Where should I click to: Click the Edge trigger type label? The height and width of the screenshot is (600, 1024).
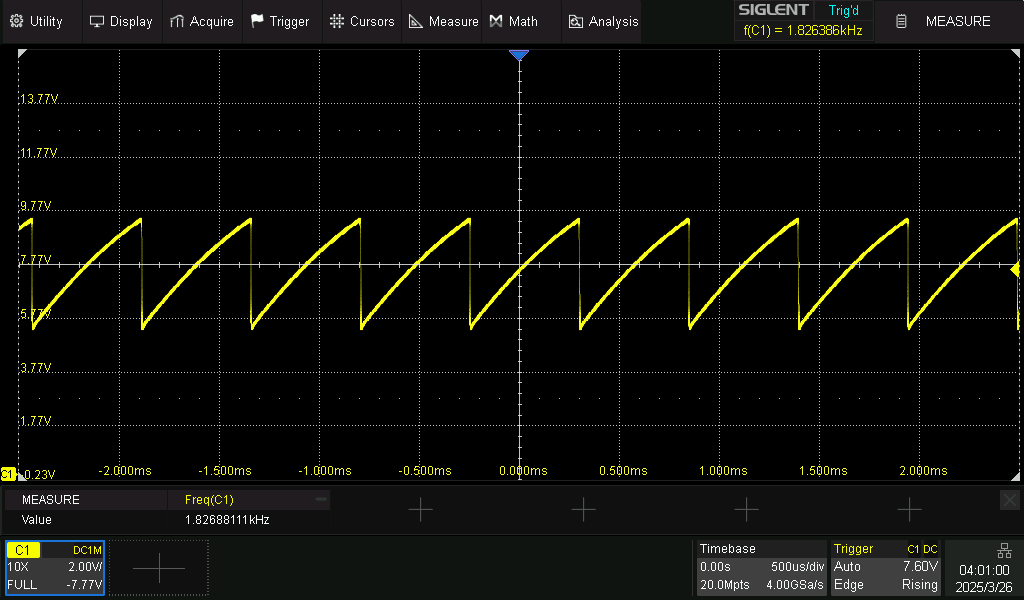point(848,585)
